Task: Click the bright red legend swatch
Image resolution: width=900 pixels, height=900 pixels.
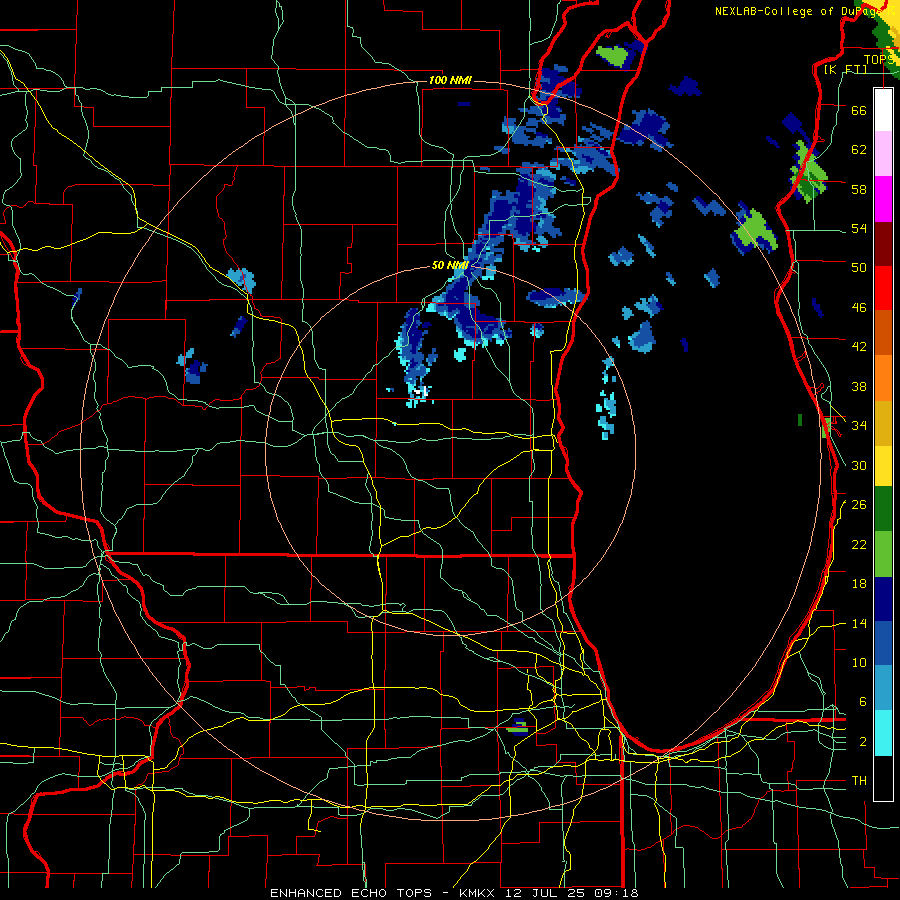Action: pos(883,288)
